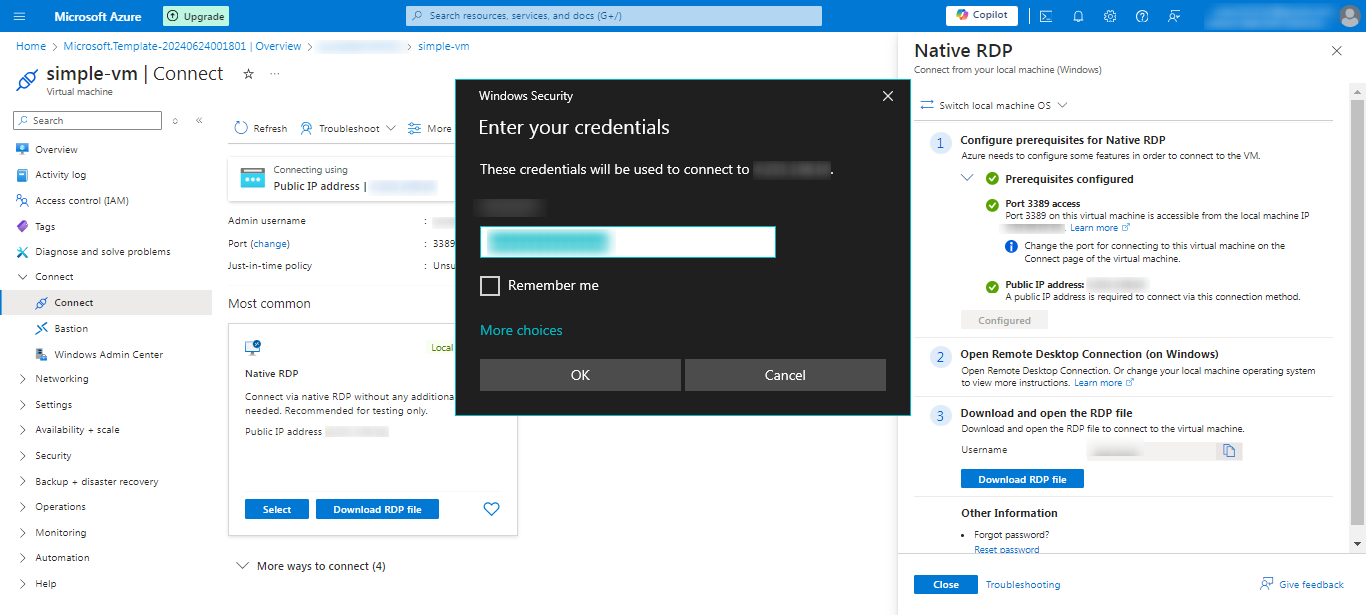Click More choices link
Screen dimensions: 1366x615
tap(521, 331)
